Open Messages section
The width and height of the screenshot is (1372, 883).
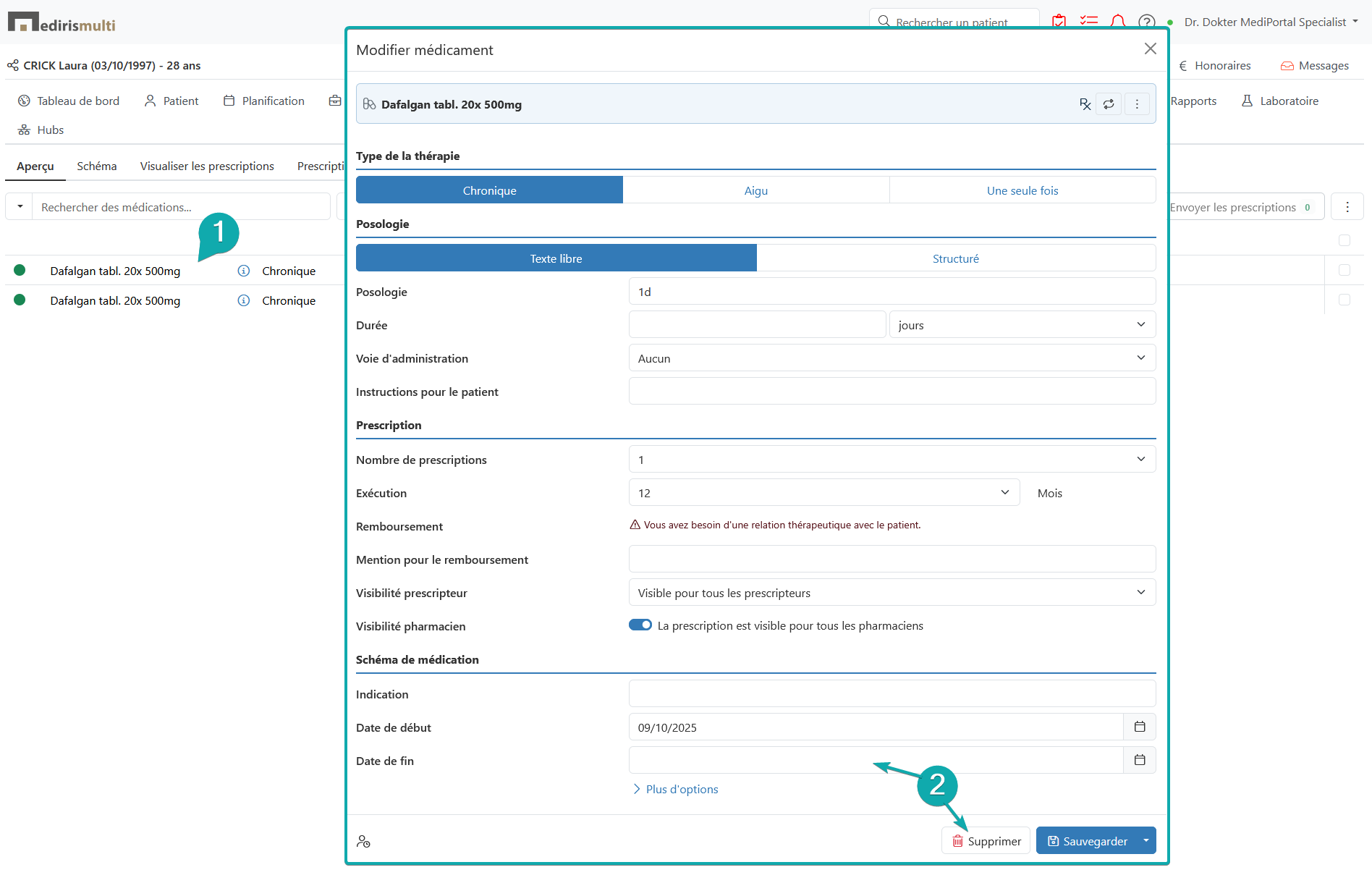click(1315, 65)
